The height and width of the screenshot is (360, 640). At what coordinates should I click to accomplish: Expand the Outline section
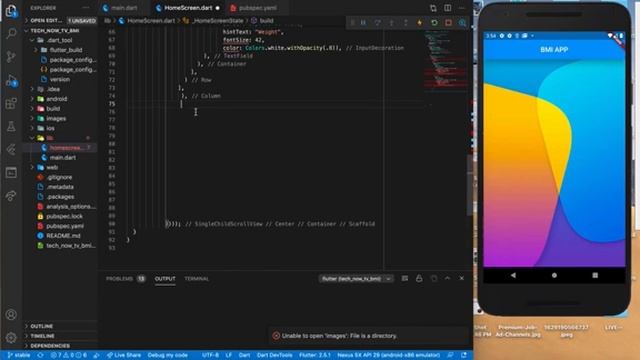(x=60, y=326)
